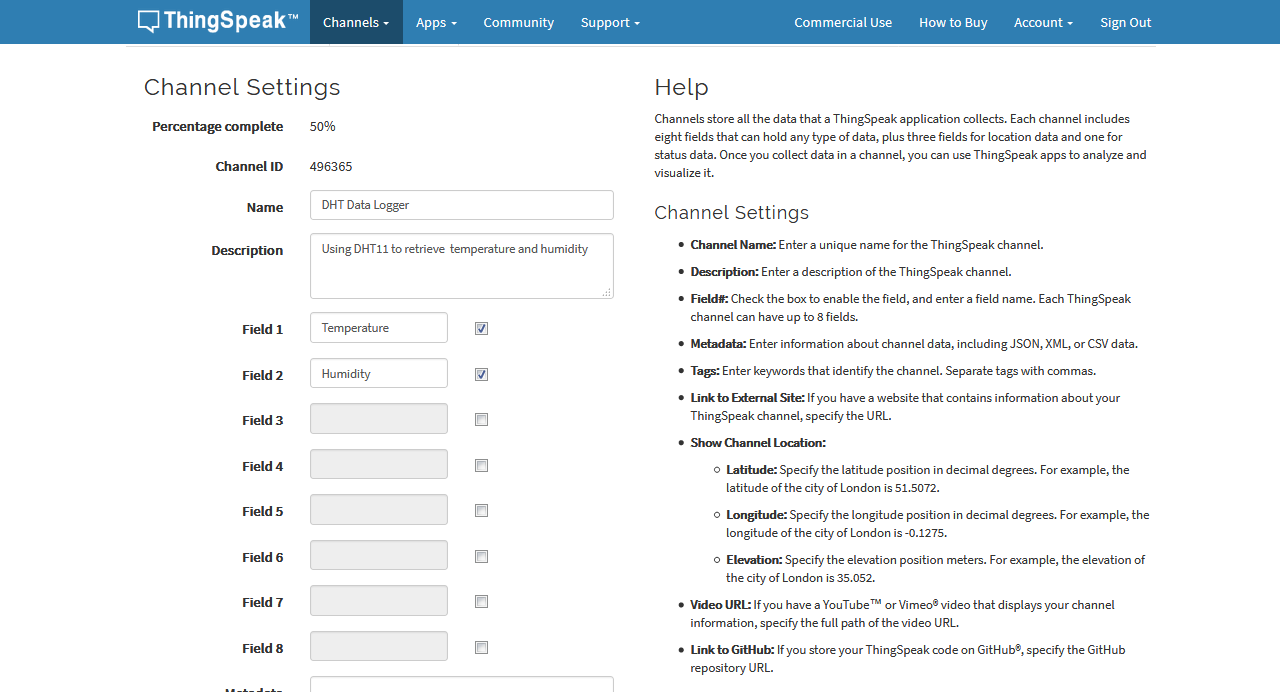Click the Metadata help item text
This screenshot has width=1280, height=692.
tap(914, 344)
